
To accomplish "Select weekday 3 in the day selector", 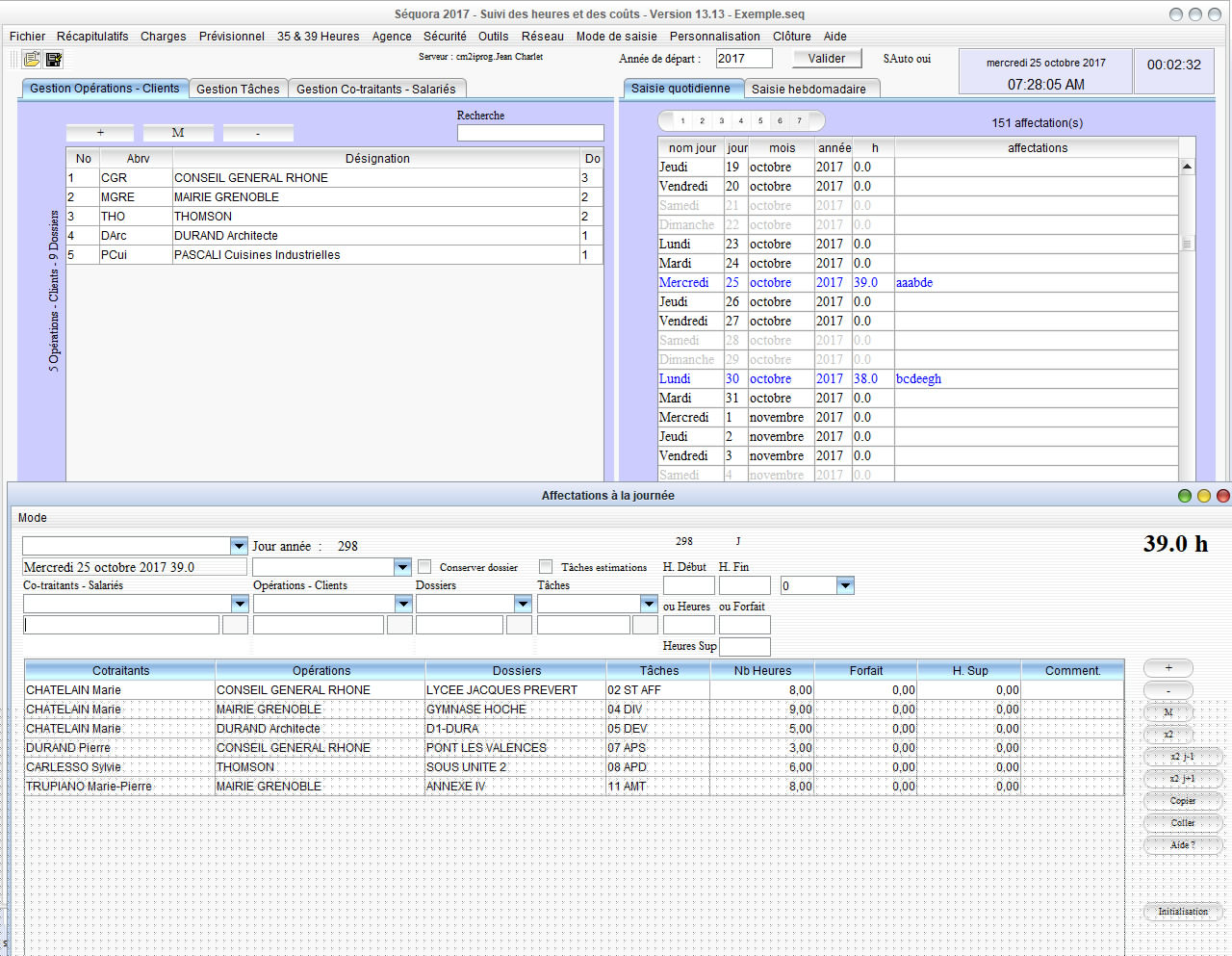I will point(721,121).
